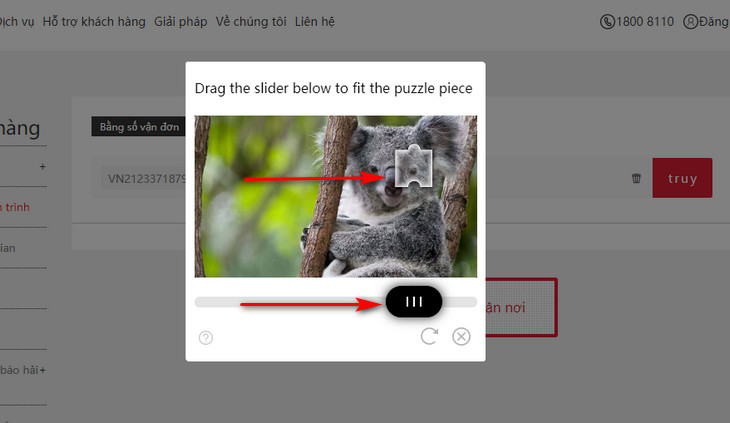Click the red truy search button
Viewport: 730px width, 423px height.
[682, 178]
